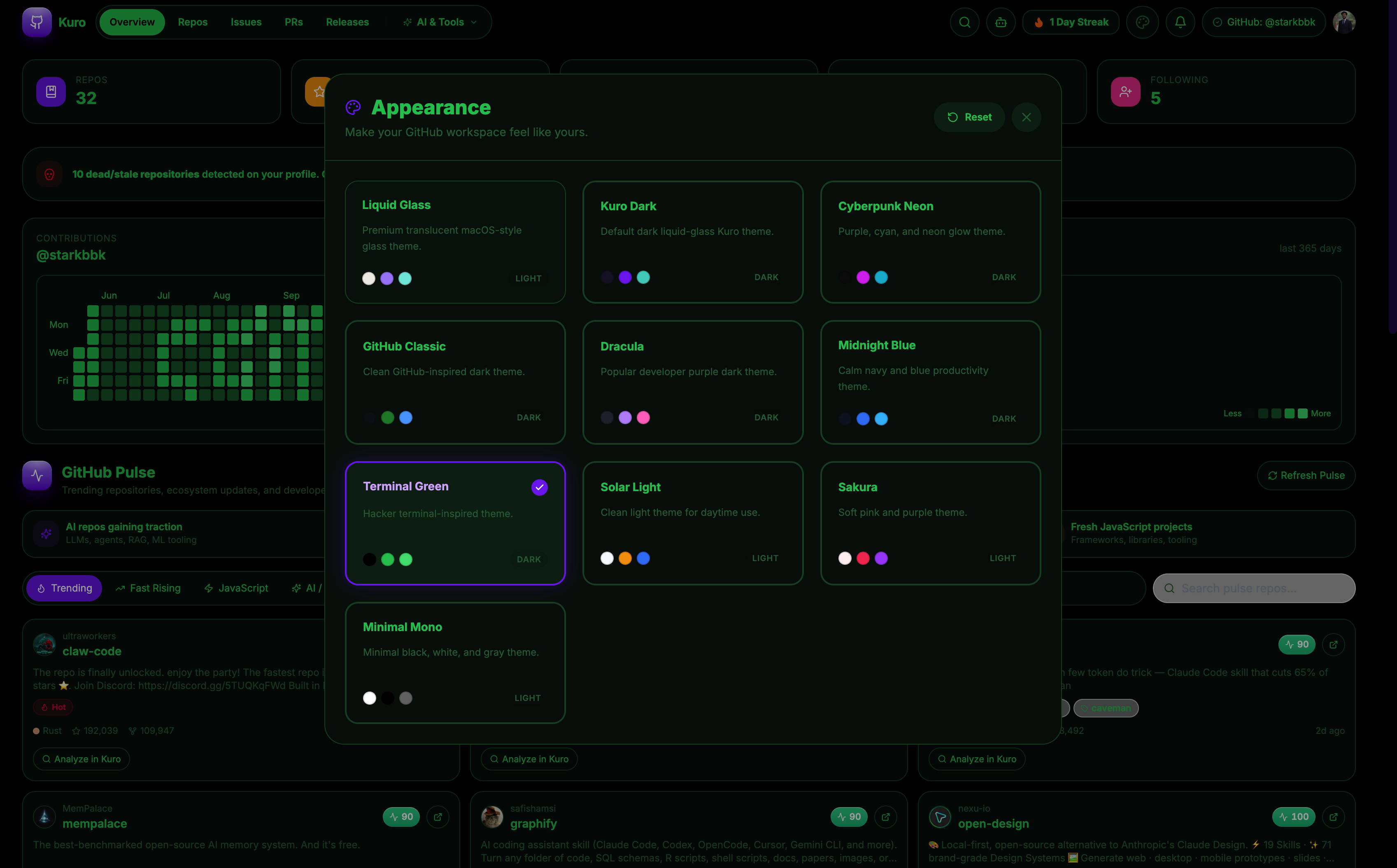Open the Issues tab
This screenshot has width=1397, height=868.
click(246, 22)
